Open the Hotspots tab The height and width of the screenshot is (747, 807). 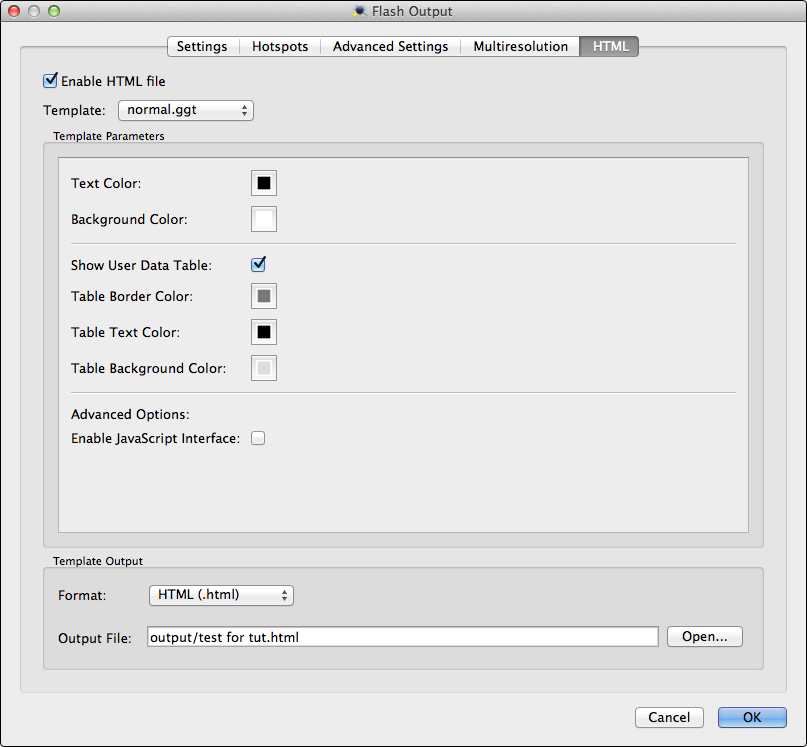[x=280, y=46]
